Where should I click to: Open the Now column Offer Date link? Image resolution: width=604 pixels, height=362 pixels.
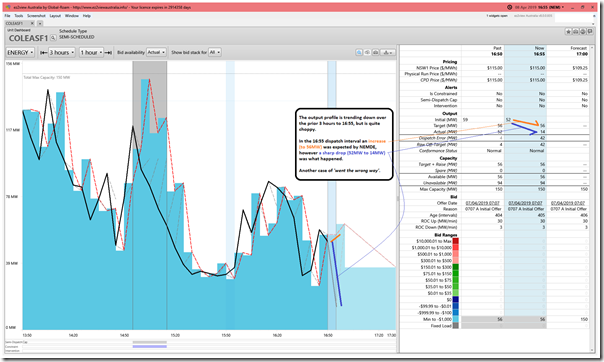[x=525, y=203]
